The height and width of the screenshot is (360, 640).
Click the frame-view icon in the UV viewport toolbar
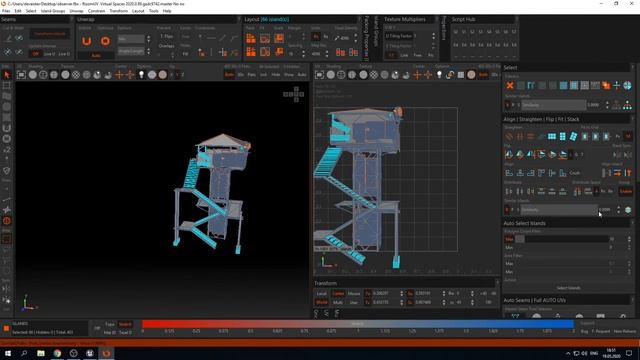[320, 75]
